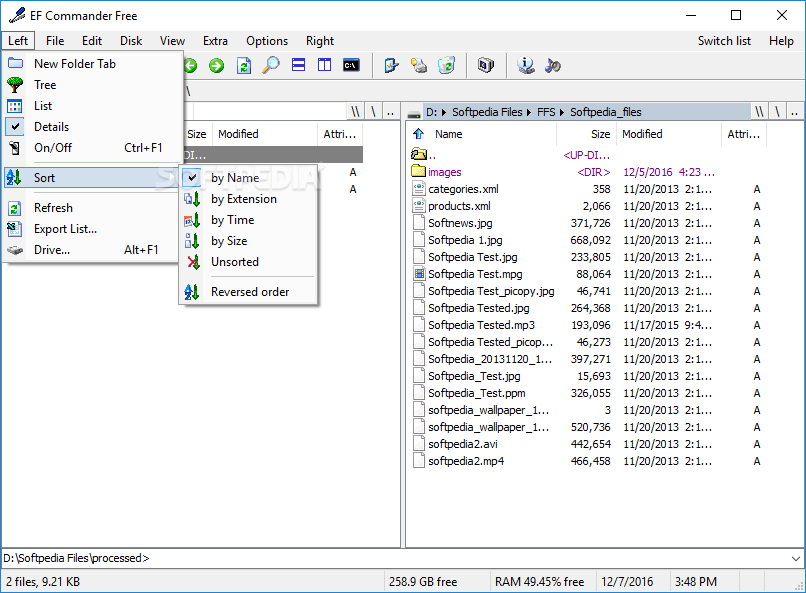Click the edit file toolbar icon
This screenshot has width=806, height=593.
point(391,65)
